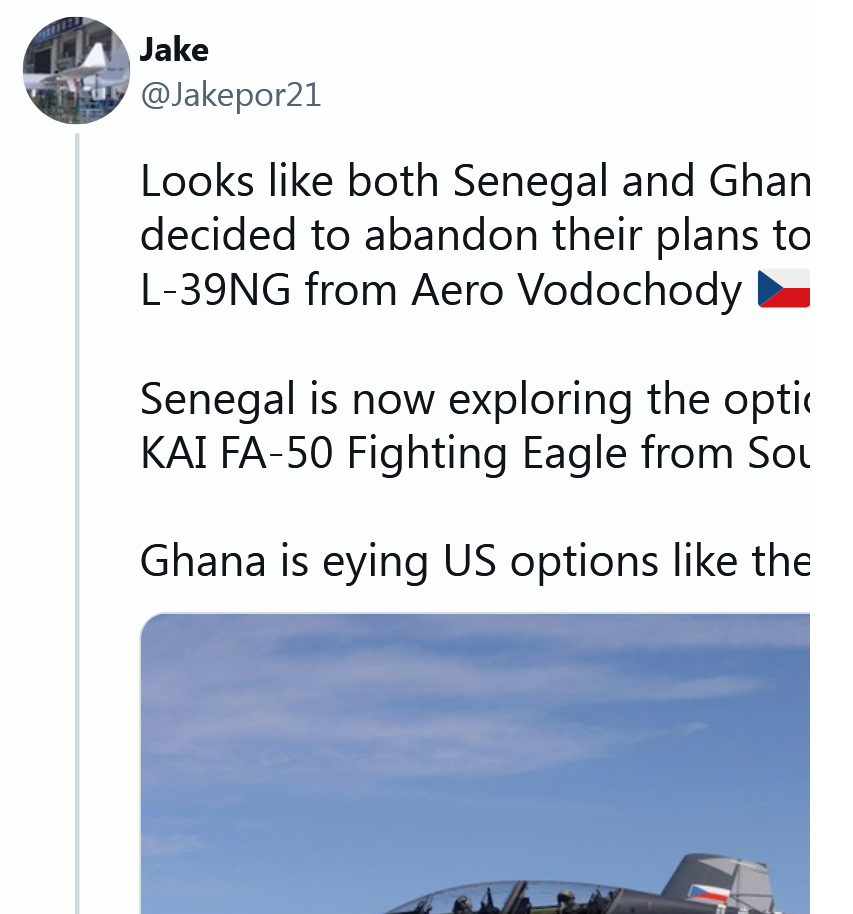The width and height of the screenshot is (853, 914).
Task: Click the word "Senegal" in first line
Action: point(530,181)
